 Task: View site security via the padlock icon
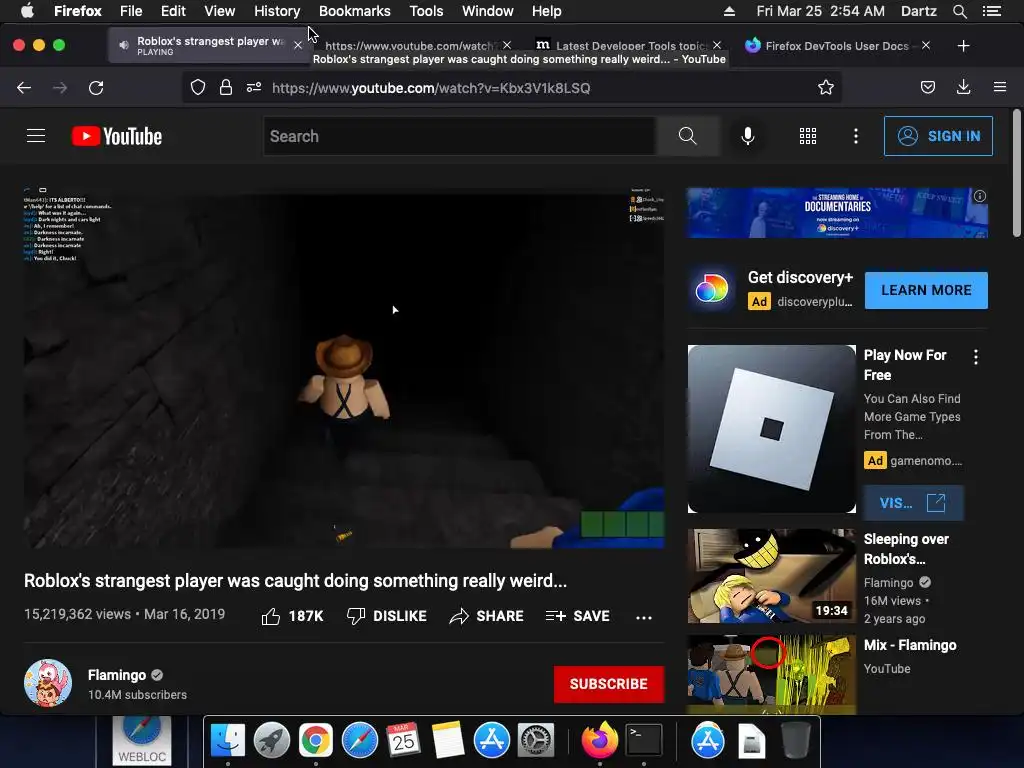point(226,88)
